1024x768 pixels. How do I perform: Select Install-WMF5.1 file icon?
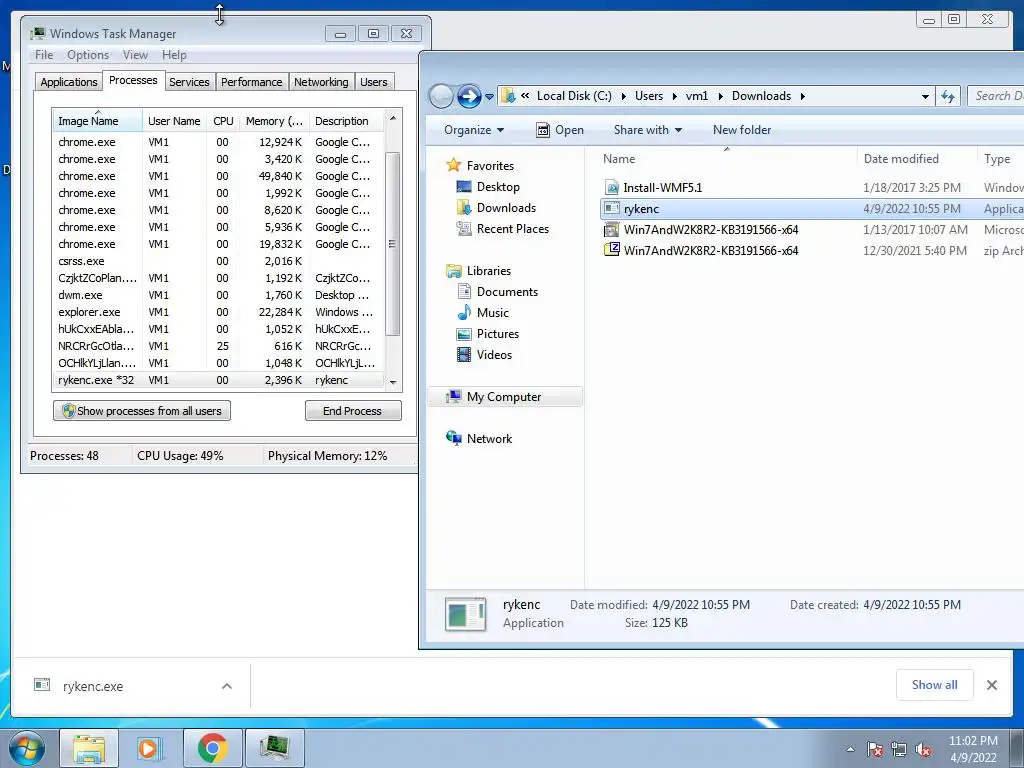click(x=612, y=188)
